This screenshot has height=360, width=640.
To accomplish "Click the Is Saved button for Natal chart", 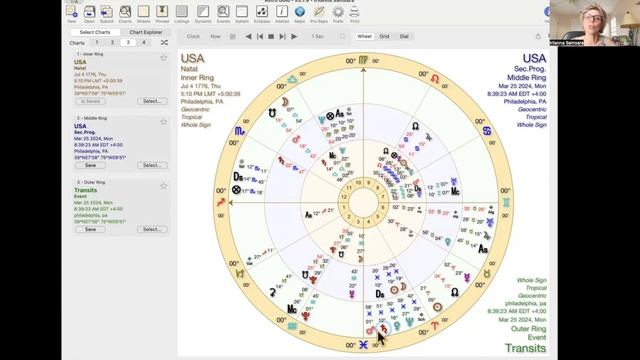I will [90, 101].
